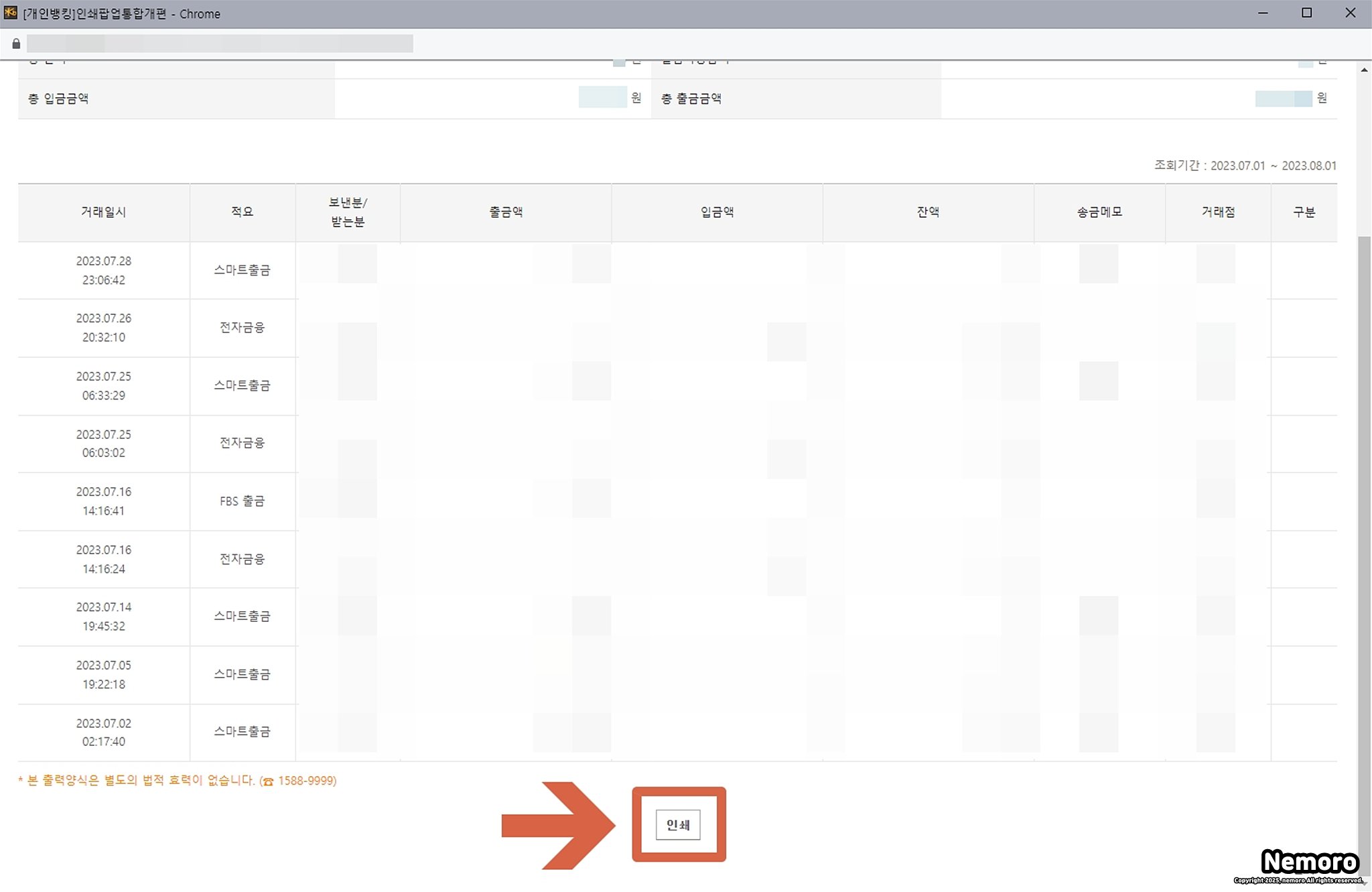
Task: Click the 입금액 column header
Action: tap(717, 212)
